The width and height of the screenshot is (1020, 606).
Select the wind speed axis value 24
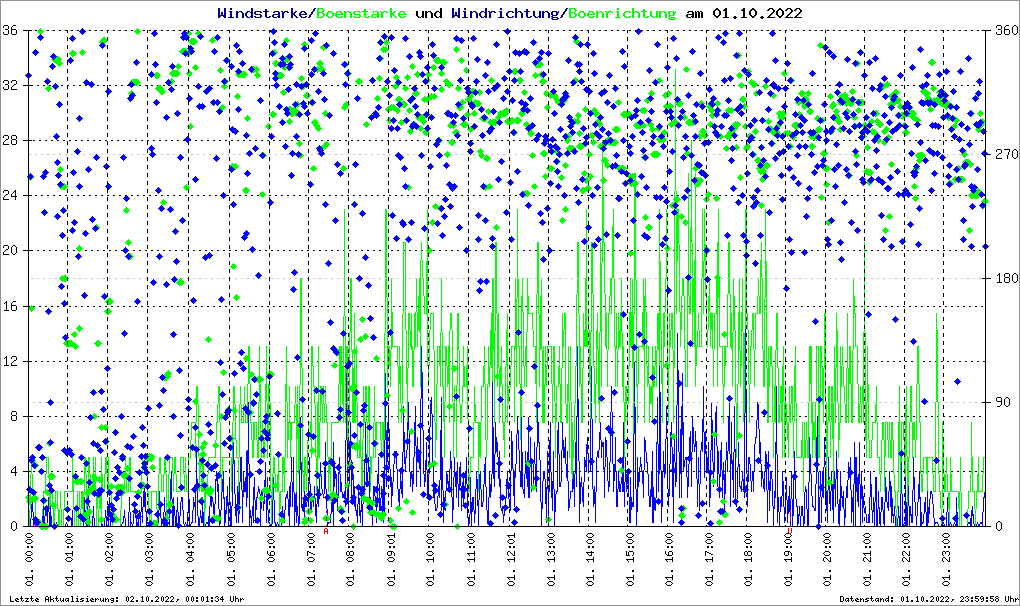[x=10, y=195]
